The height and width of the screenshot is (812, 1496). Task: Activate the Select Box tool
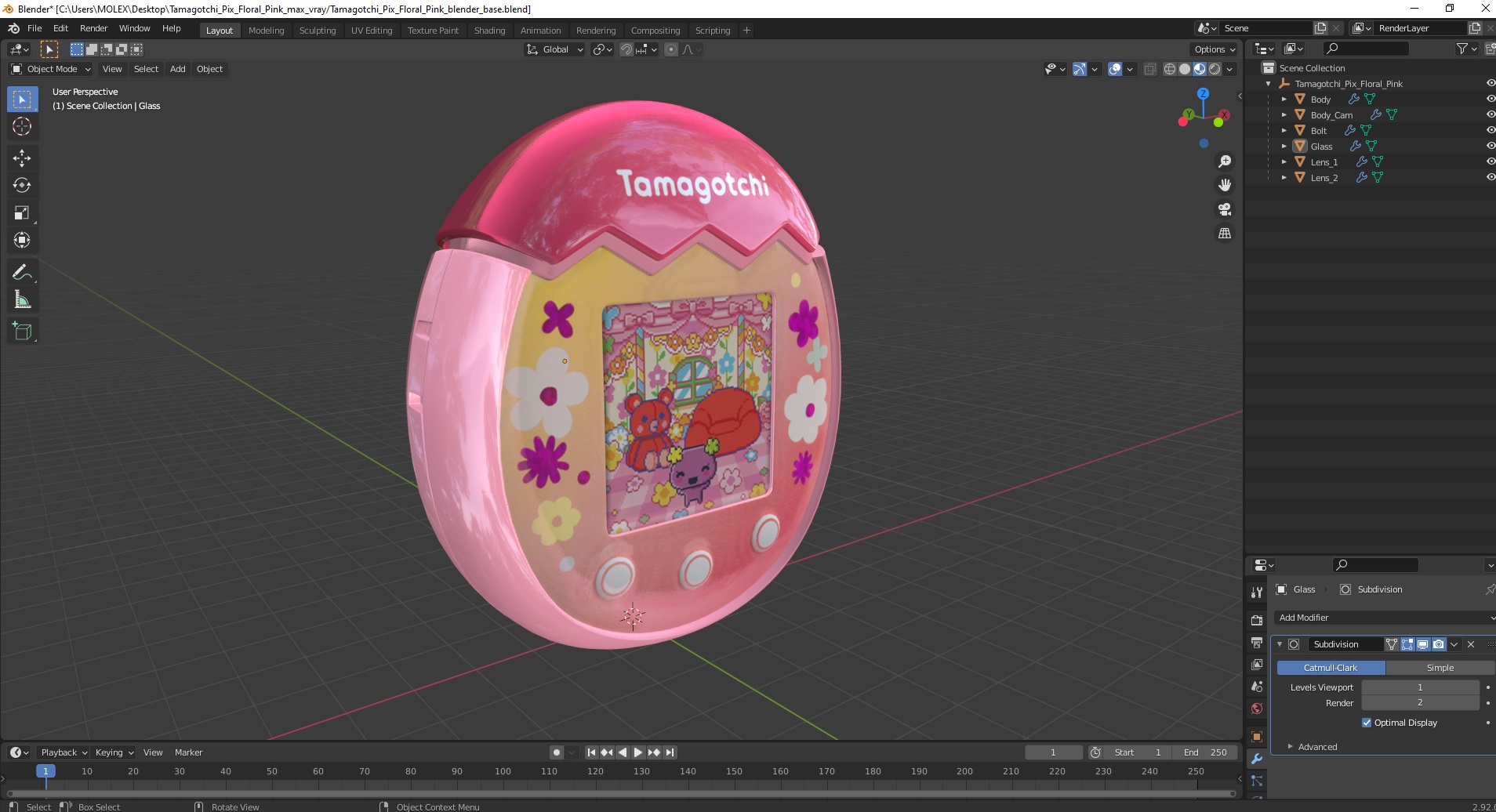click(x=22, y=100)
